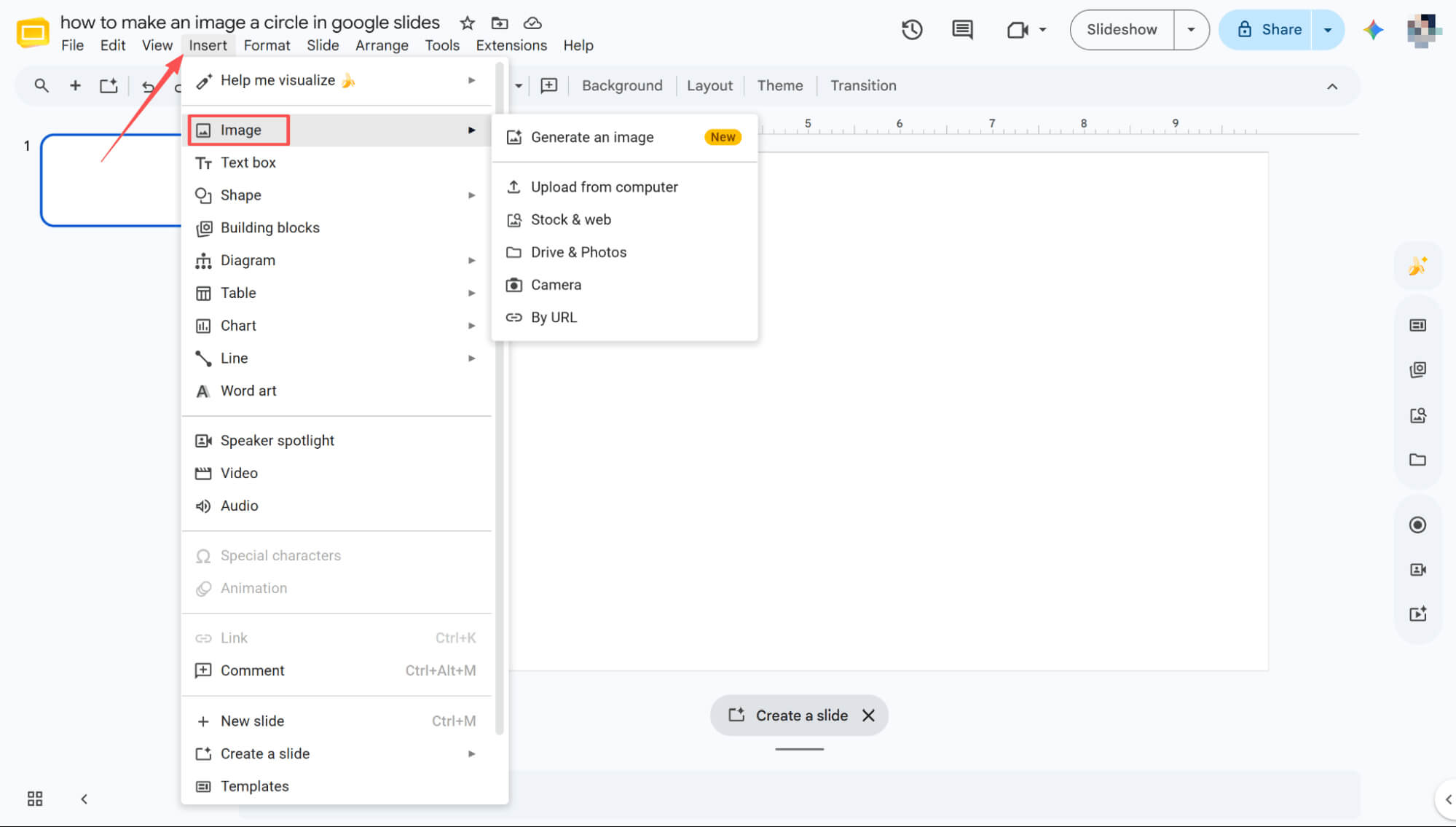This screenshot has width=1456, height=827.
Task: Click the record side panel icon
Action: coord(1417,525)
